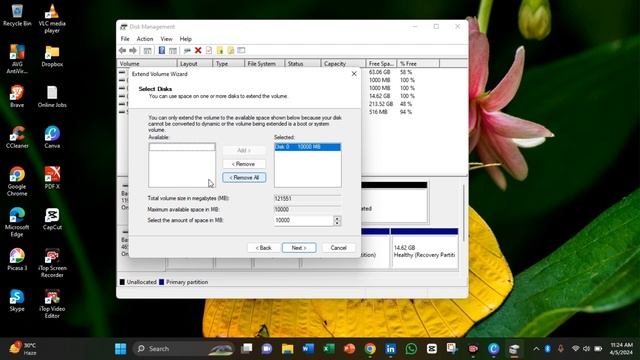The image size is (640, 360).
Task: Open the Action menu
Action: click(144, 39)
